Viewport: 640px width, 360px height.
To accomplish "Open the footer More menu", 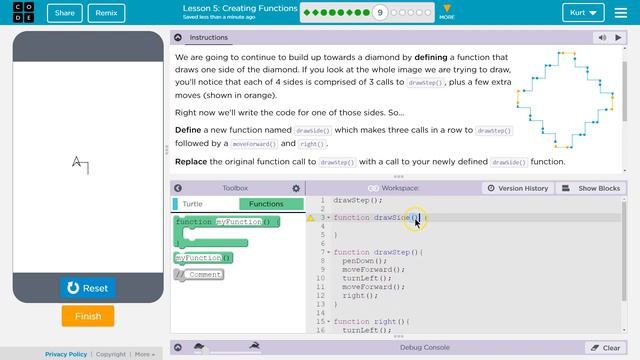I will [x=144, y=354].
